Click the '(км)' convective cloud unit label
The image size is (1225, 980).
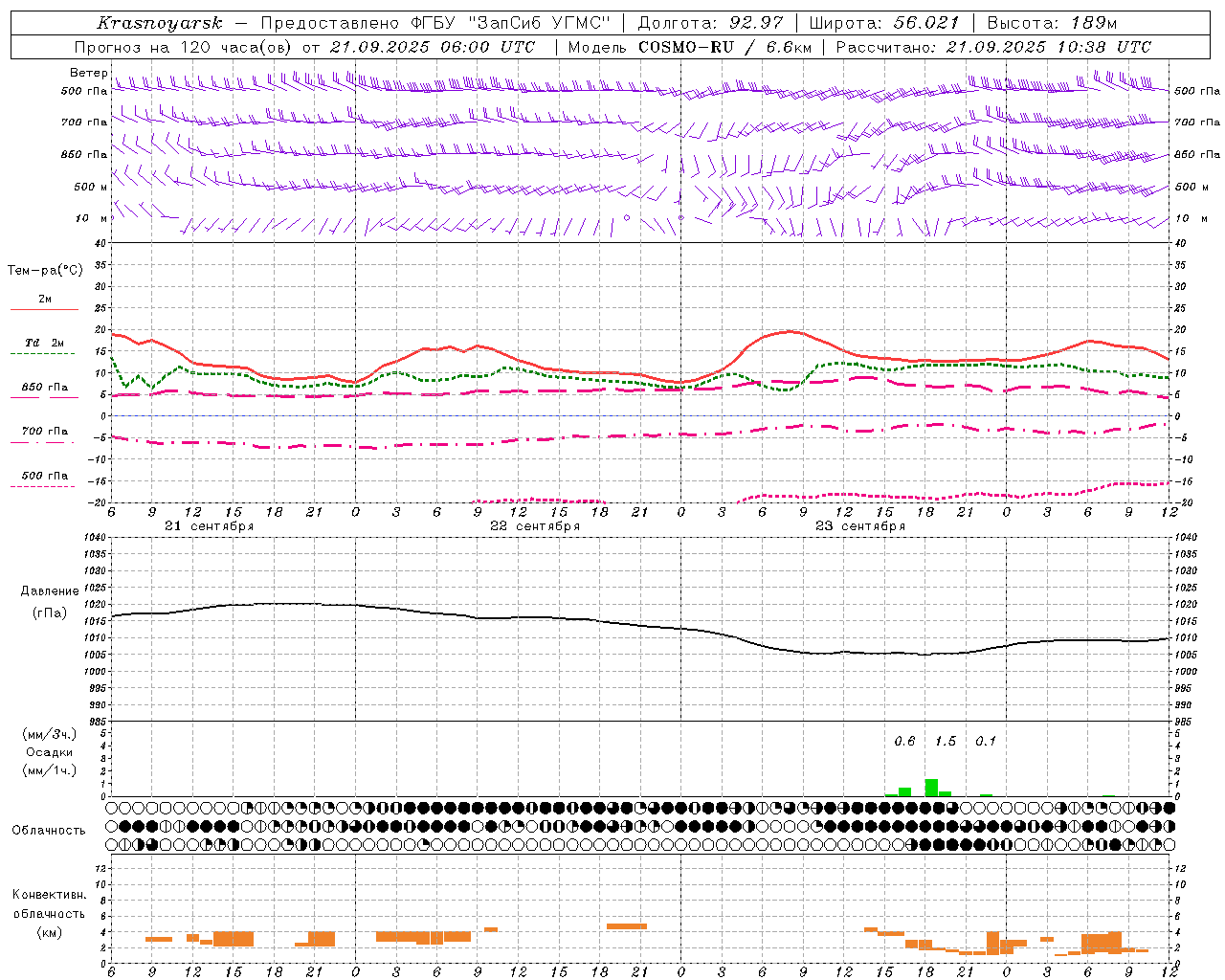coord(50,932)
